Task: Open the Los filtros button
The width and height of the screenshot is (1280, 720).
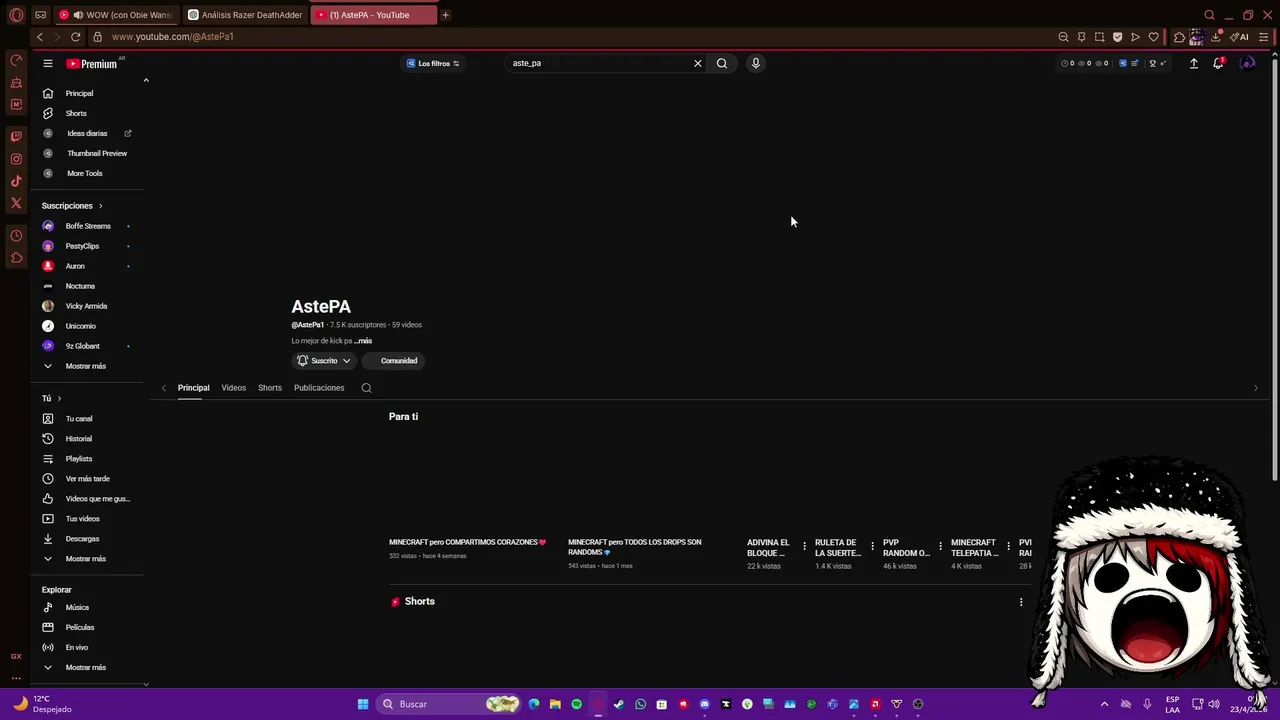Action: (x=433, y=63)
